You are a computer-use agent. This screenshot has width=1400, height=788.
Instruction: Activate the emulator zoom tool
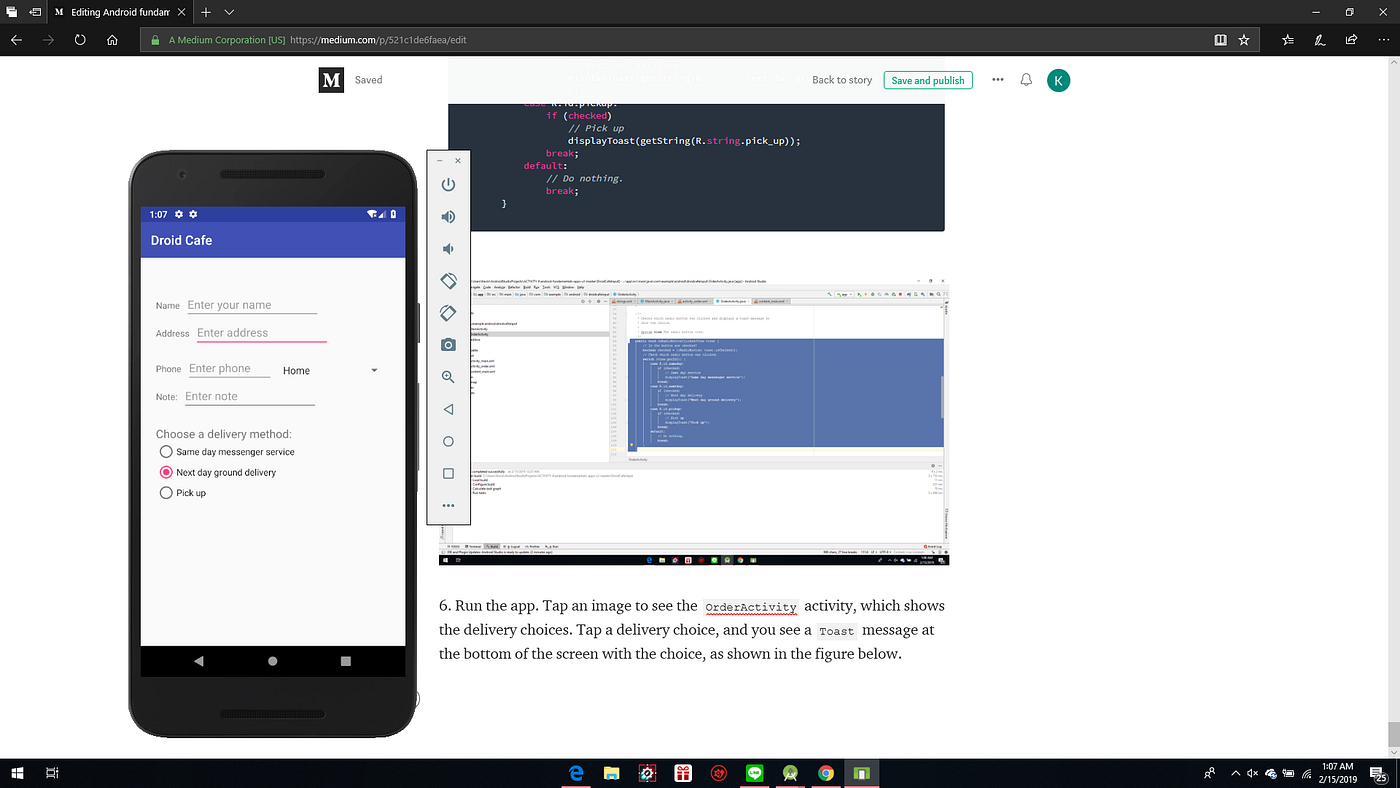click(448, 376)
